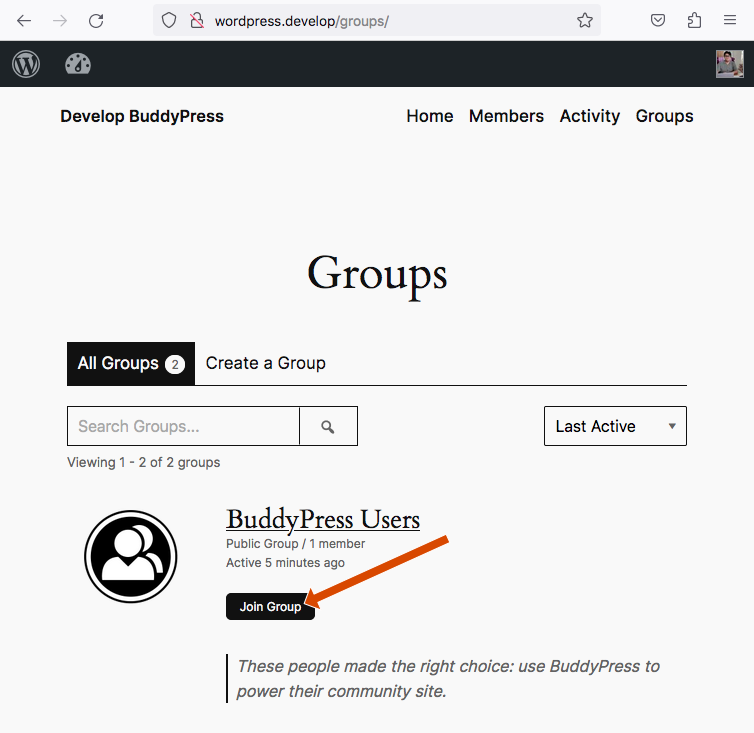Click the URL address bar
The image size is (754, 733).
(377, 21)
